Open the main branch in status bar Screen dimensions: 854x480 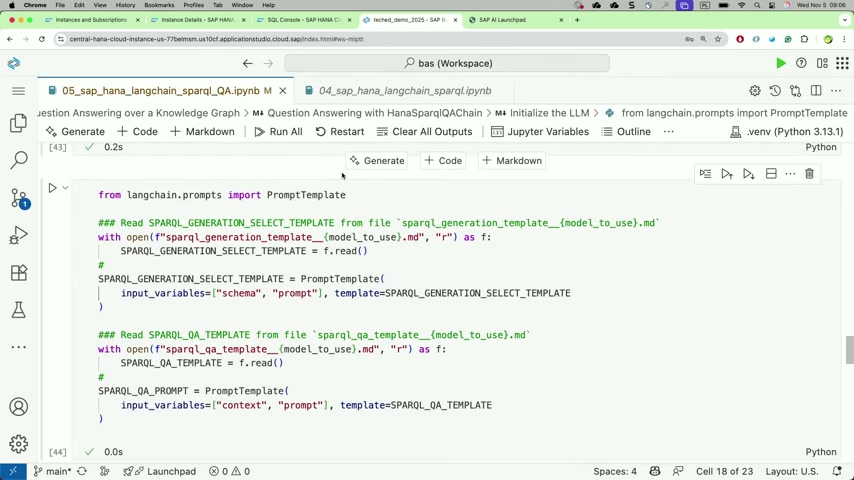52,471
